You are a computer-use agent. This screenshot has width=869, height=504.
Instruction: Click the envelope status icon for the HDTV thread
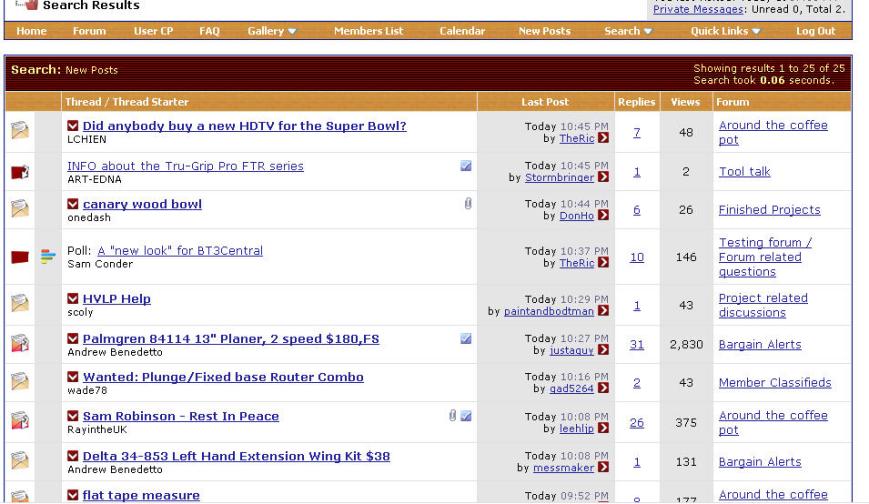coord(20,131)
